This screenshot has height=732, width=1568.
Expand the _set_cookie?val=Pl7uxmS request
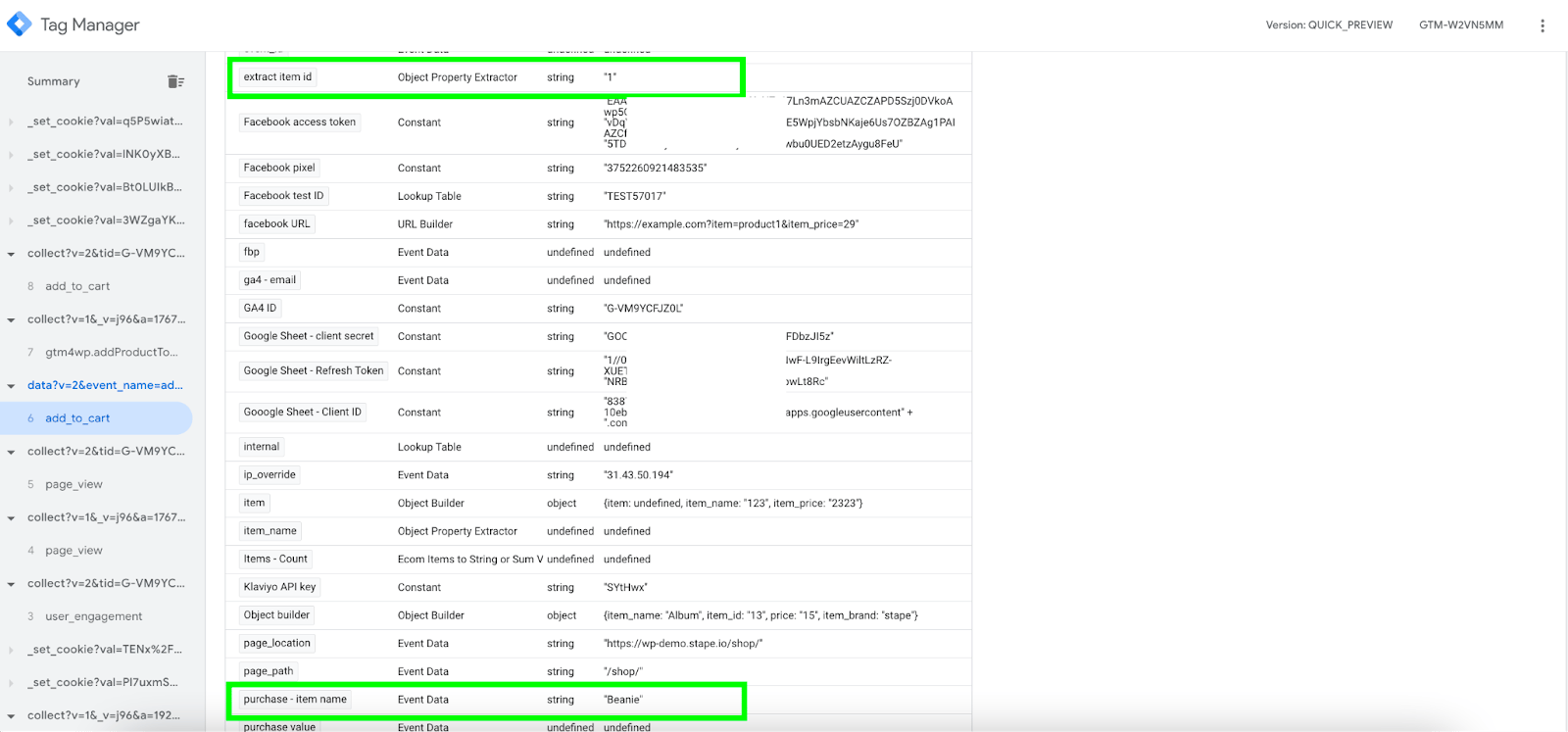pos(11,683)
